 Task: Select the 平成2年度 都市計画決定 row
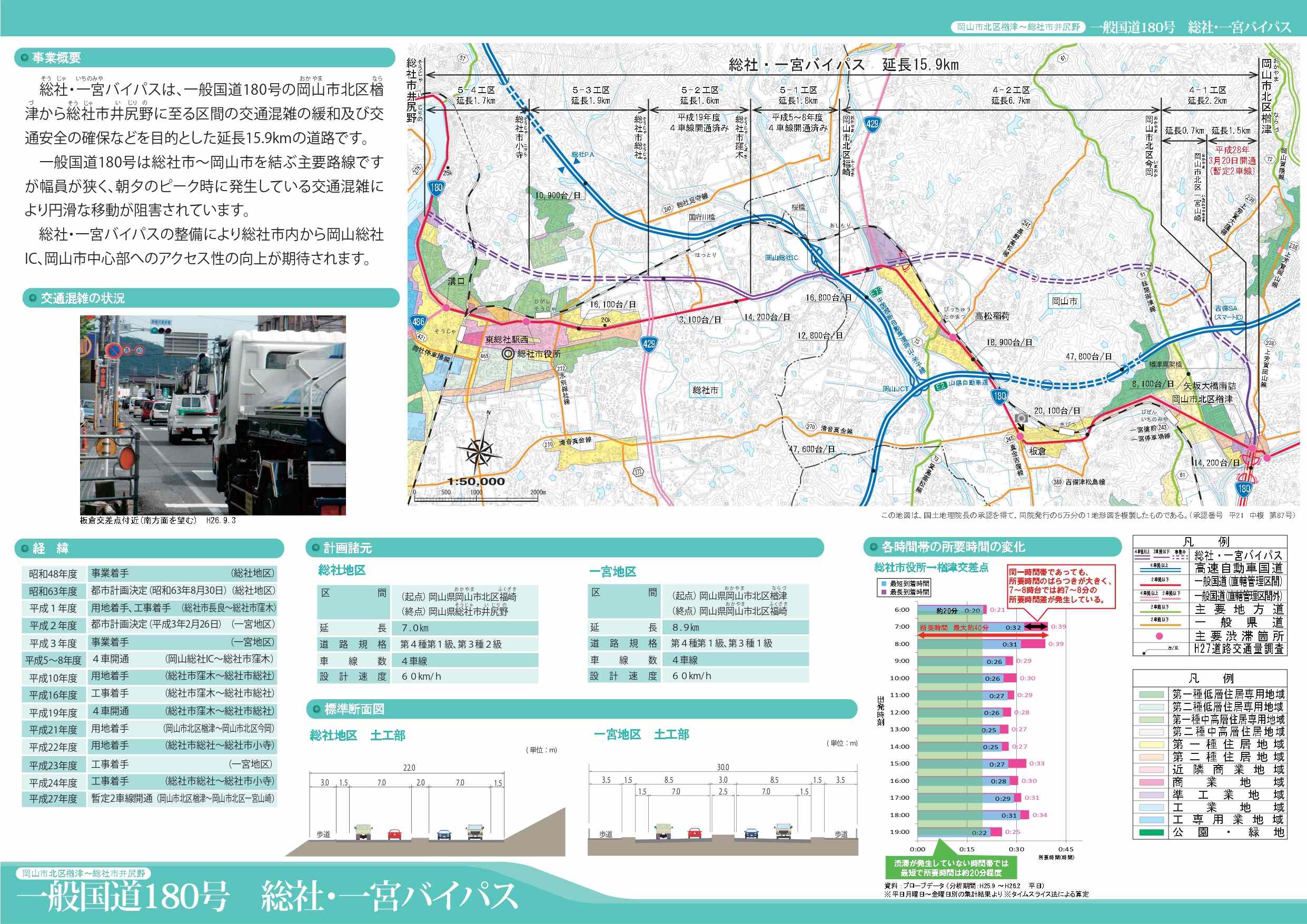(150, 624)
